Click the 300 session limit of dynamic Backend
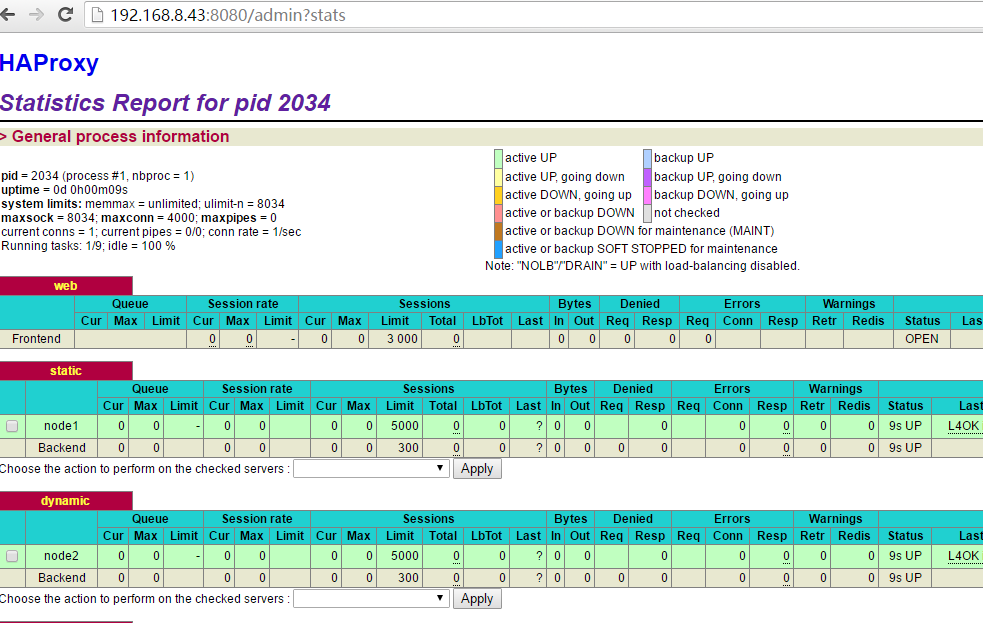 409,578
